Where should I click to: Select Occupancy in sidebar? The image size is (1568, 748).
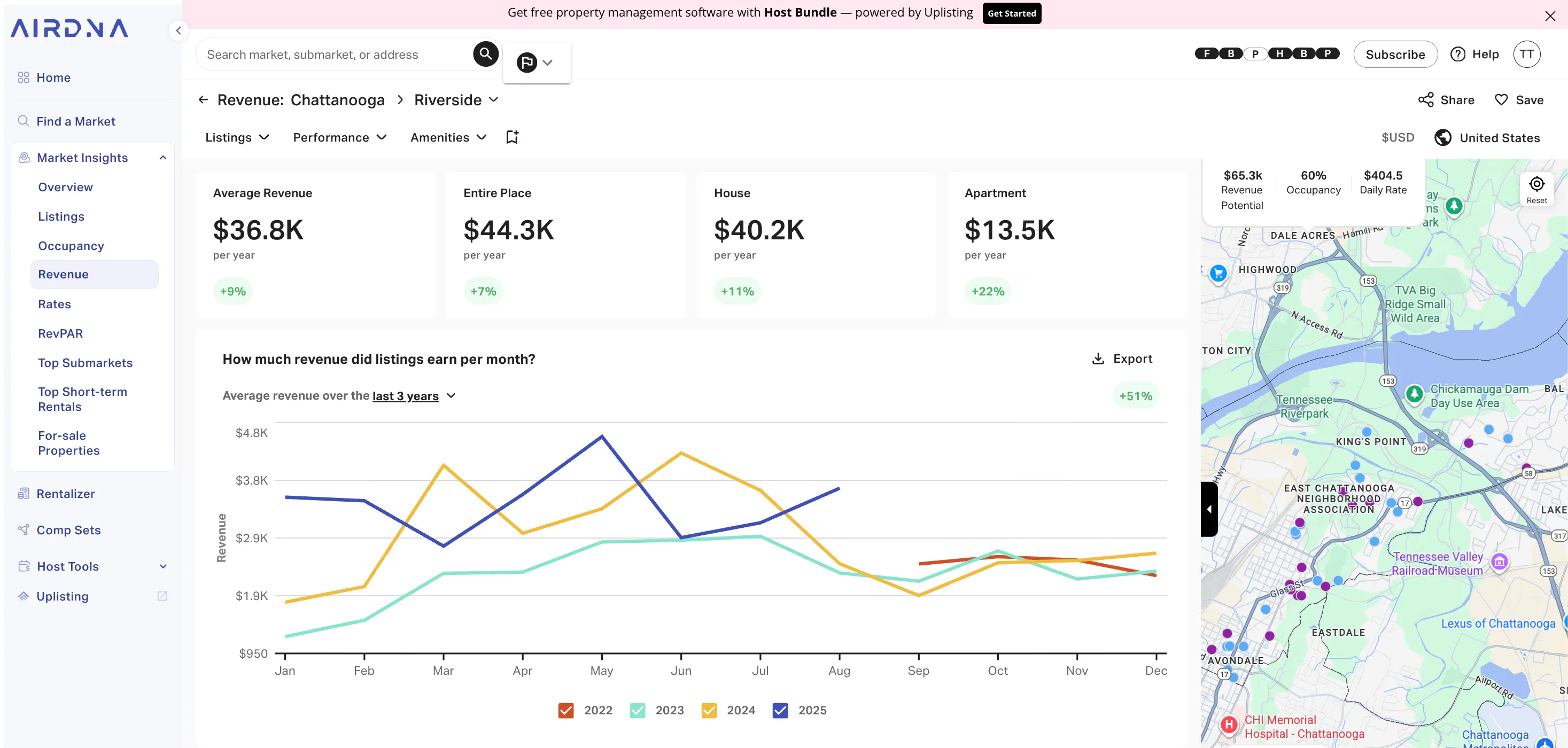(71, 246)
